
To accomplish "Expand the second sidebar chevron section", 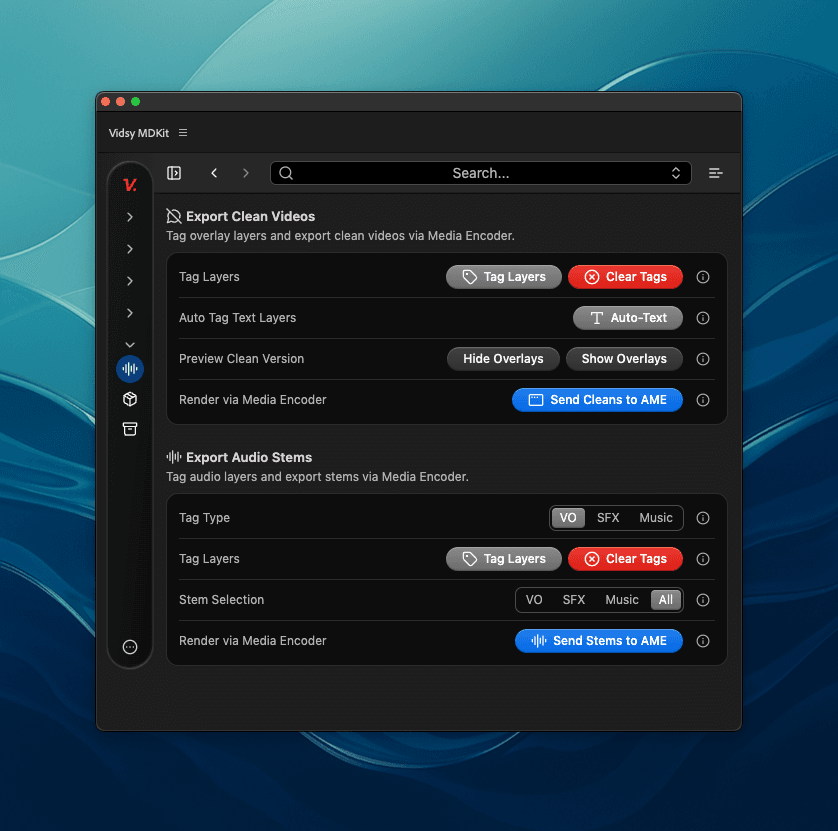I will tap(130, 249).
